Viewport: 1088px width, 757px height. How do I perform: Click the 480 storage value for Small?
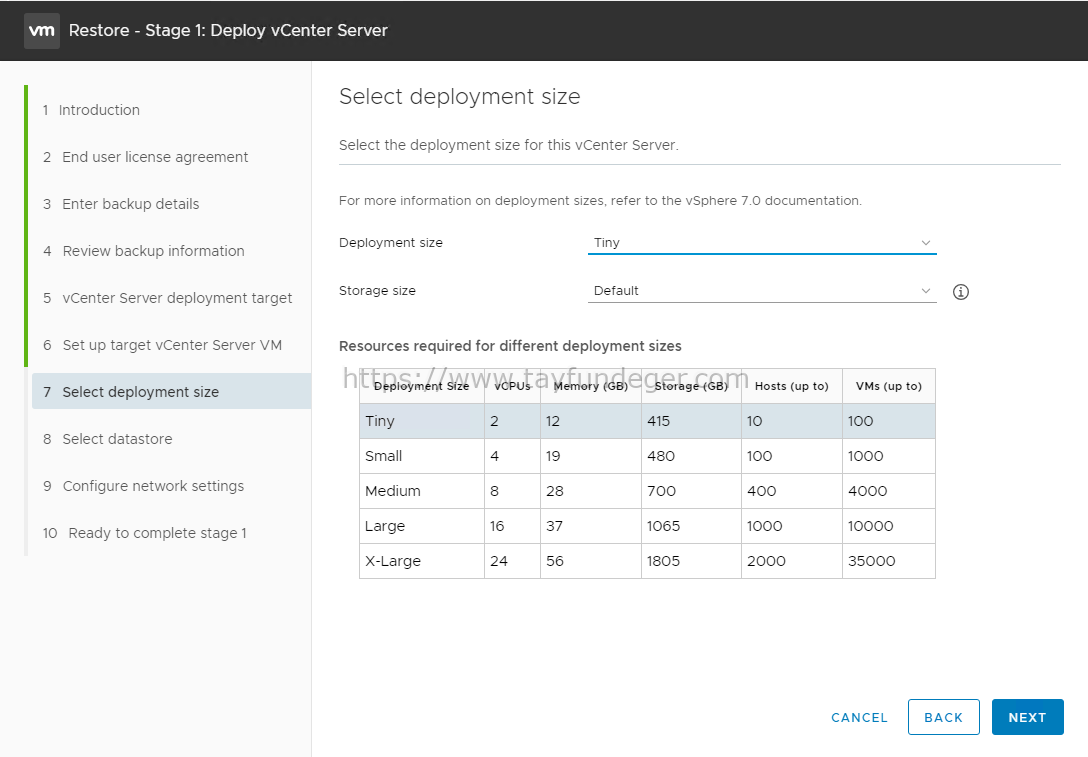(661, 456)
